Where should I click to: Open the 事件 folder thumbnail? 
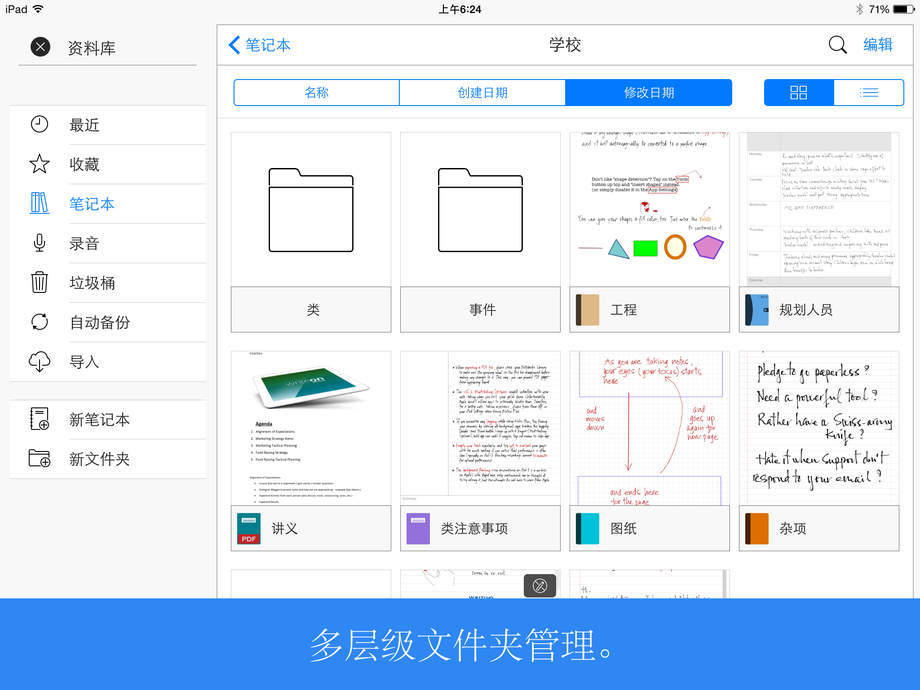click(x=480, y=209)
